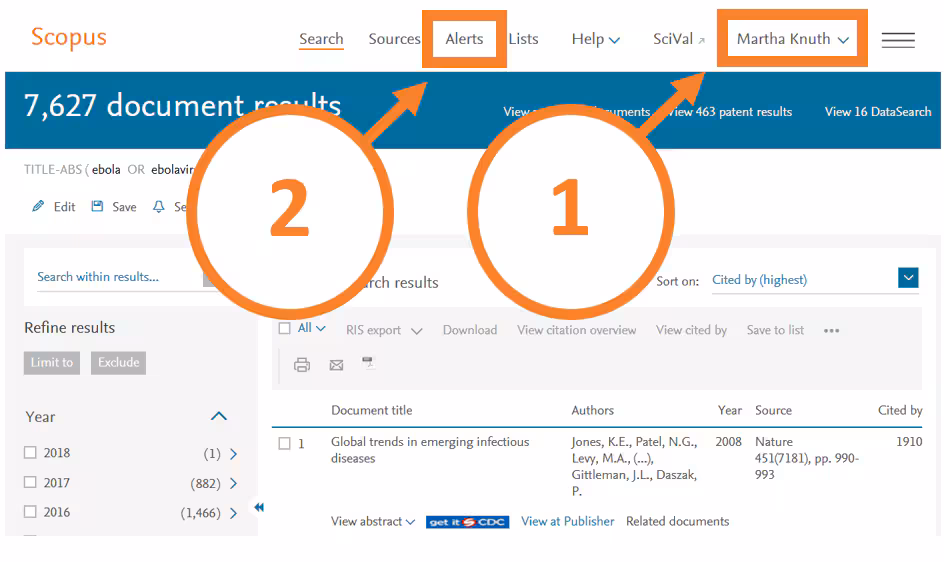The width and height of the screenshot is (944, 562).
Task: Expand View abstract for result 1
Action: tap(373, 522)
